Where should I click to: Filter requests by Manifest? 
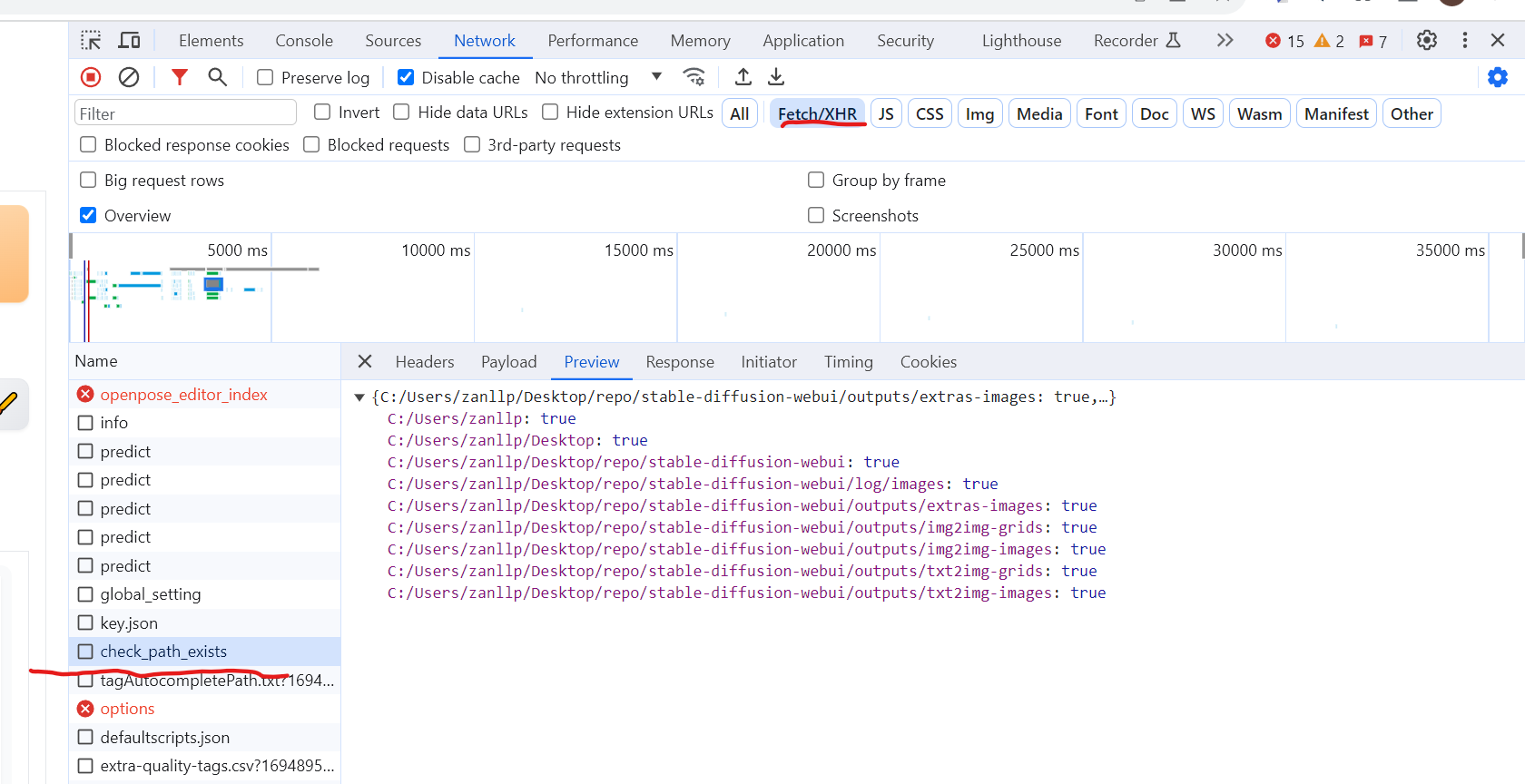click(1336, 114)
